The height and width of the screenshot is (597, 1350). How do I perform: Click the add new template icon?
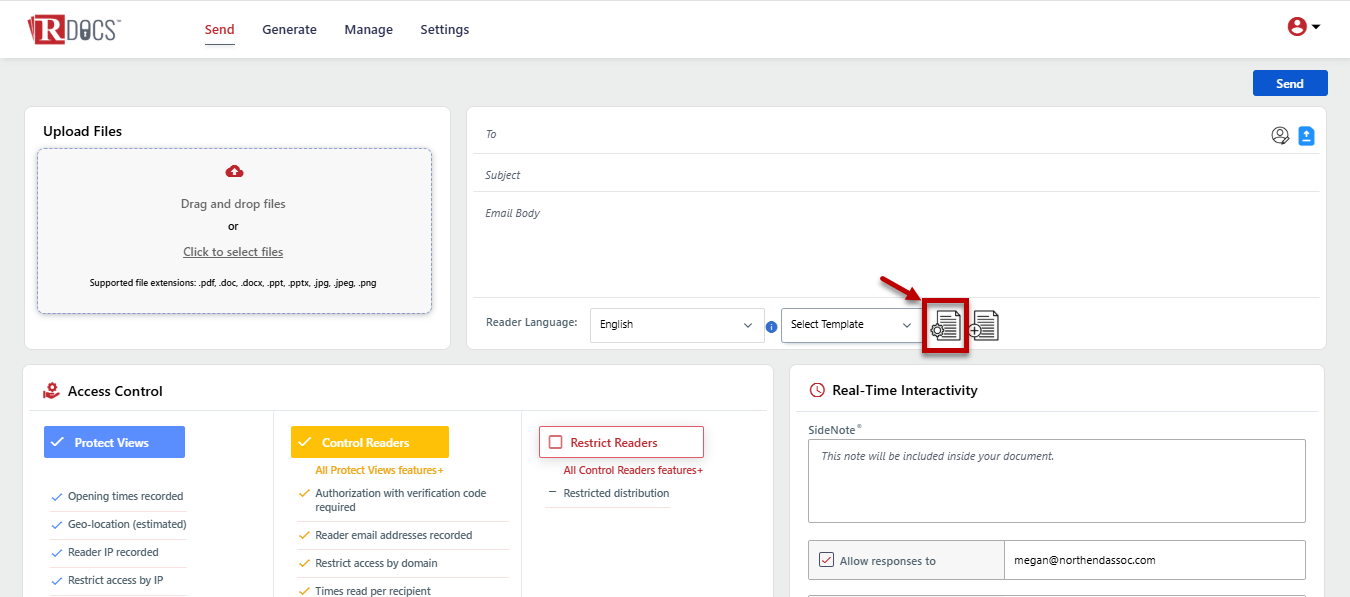[x=984, y=326]
